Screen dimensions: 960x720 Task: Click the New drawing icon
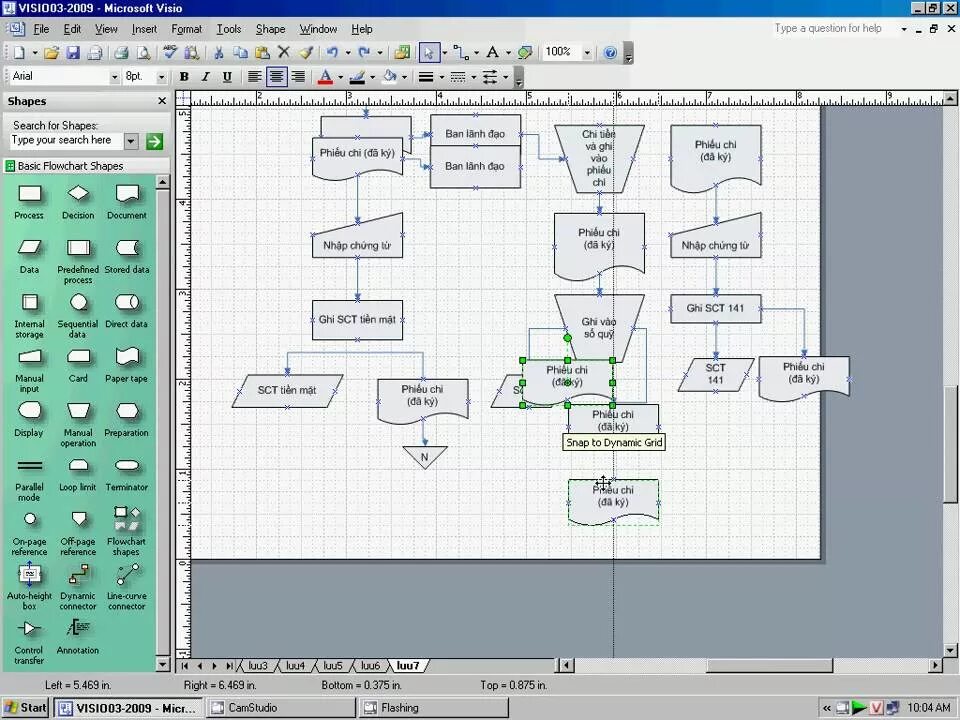point(20,53)
